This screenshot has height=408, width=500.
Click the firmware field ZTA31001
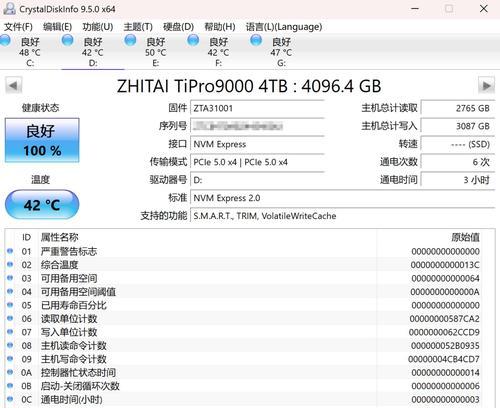click(x=257, y=108)
